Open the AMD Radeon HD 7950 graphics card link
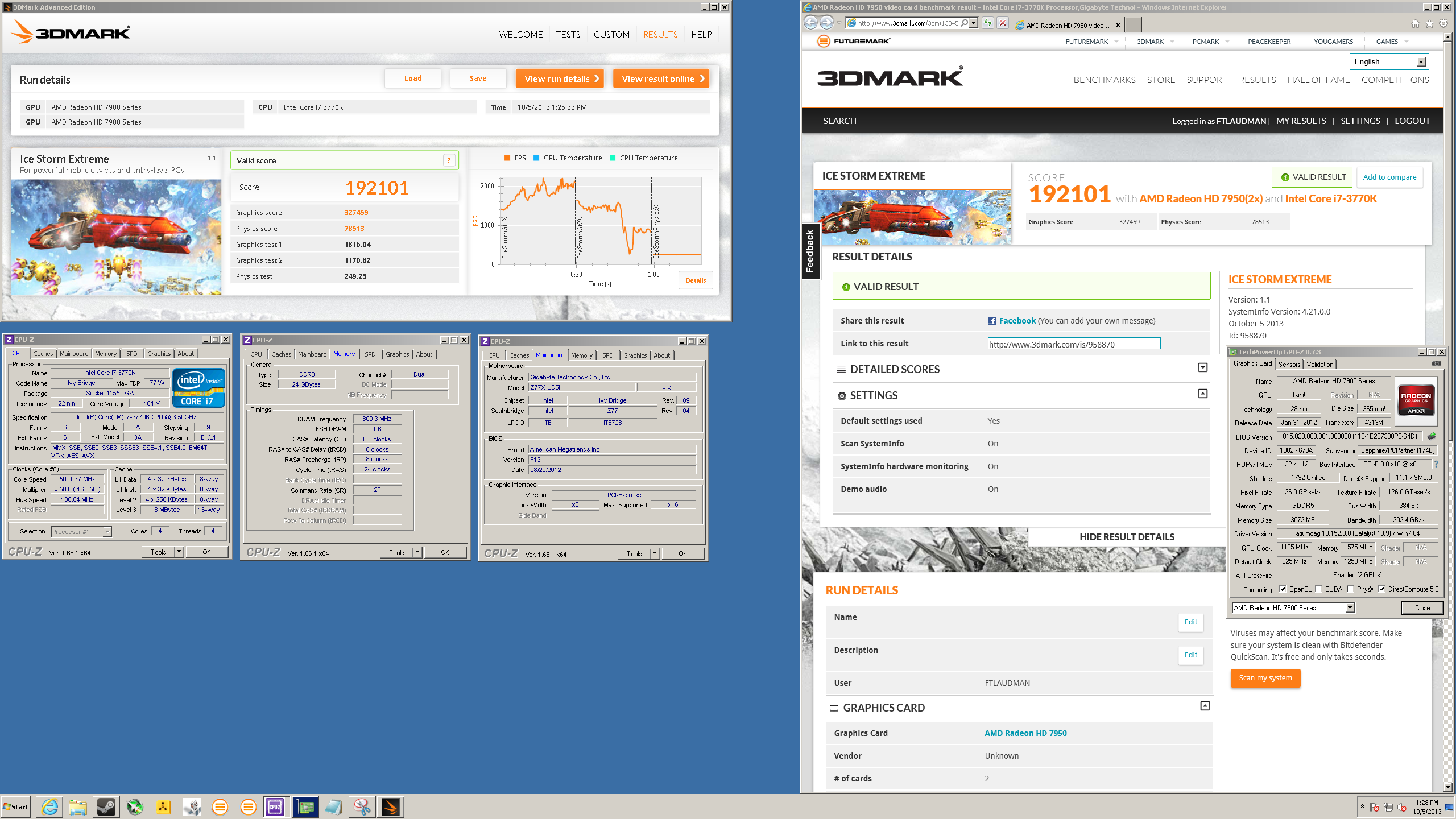 (1025, 733)
